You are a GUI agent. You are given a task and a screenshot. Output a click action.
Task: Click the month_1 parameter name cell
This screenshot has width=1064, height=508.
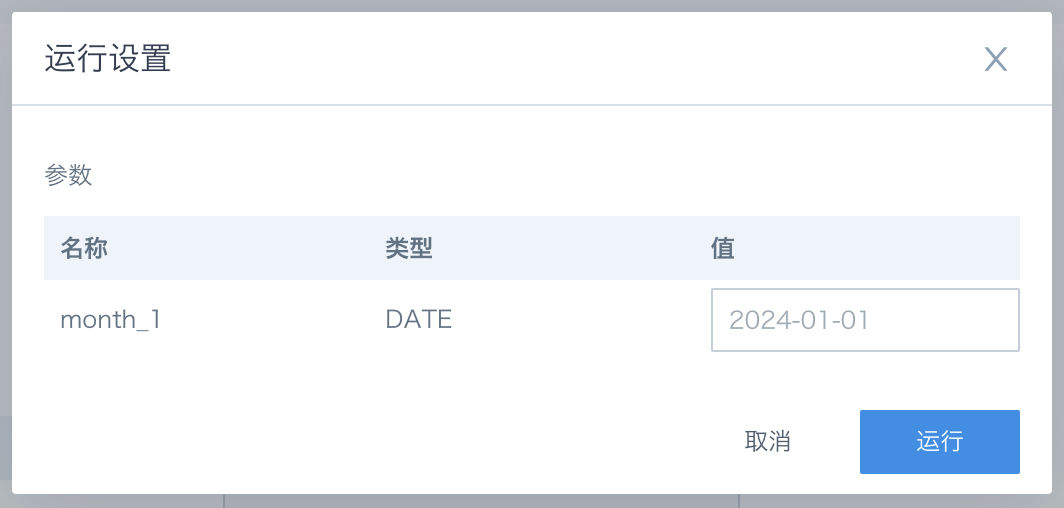tap(110, 320)
